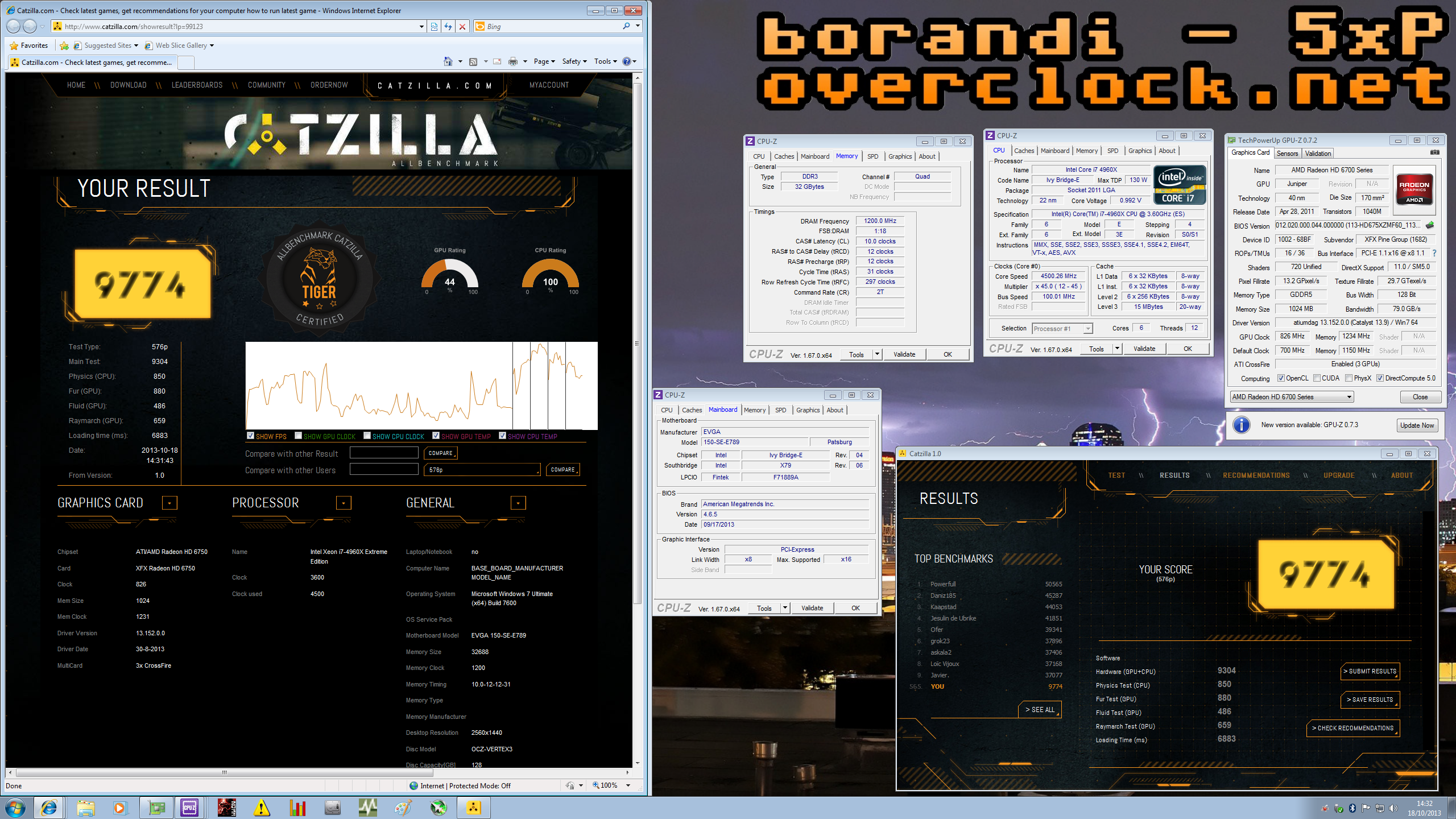Click the IE forward navigation button
The image size is (1456, 819).
tap(30, 26)
